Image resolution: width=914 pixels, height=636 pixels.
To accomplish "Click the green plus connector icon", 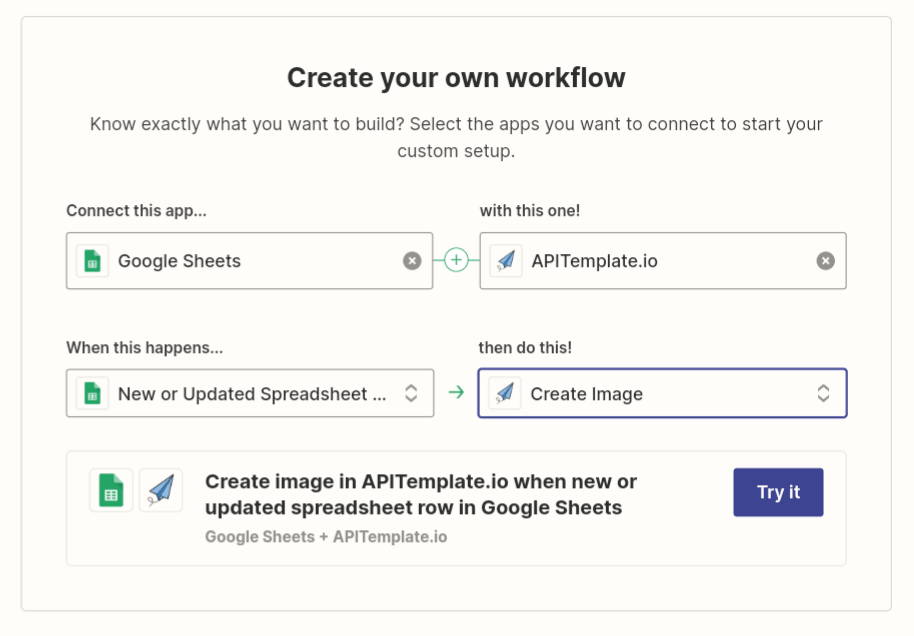I will tap(456, 260).
